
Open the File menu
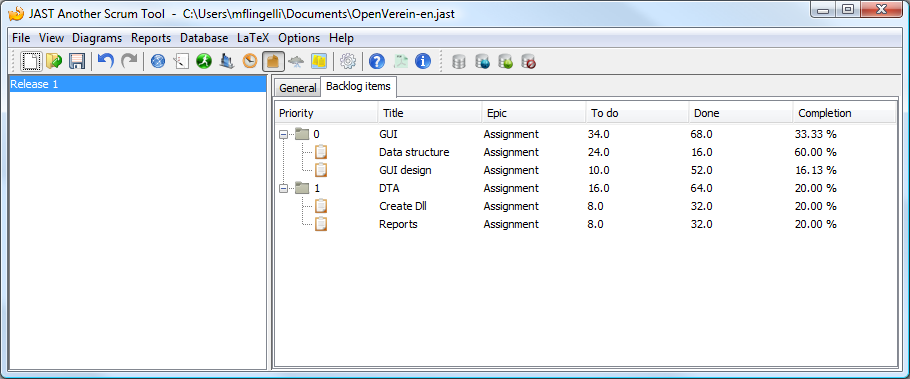coord(21,38)
